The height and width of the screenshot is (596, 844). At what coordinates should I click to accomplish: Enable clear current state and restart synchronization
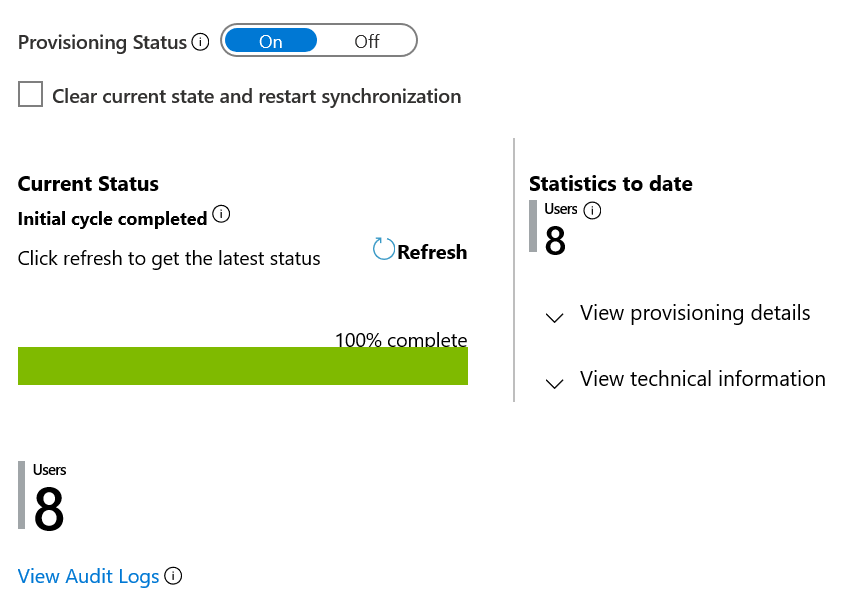point(30,94)
